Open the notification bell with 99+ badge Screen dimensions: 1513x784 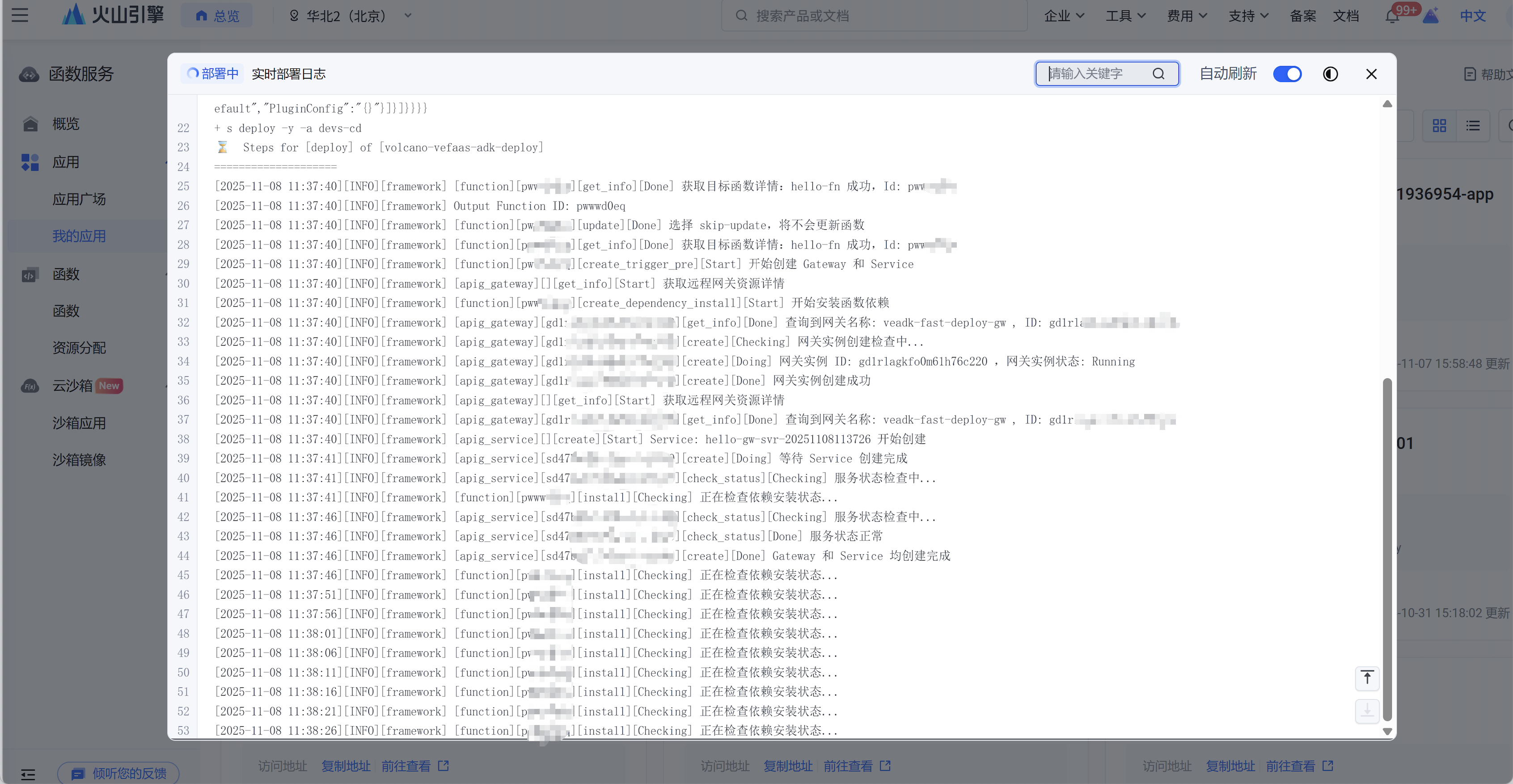(x=1391, y=17)
